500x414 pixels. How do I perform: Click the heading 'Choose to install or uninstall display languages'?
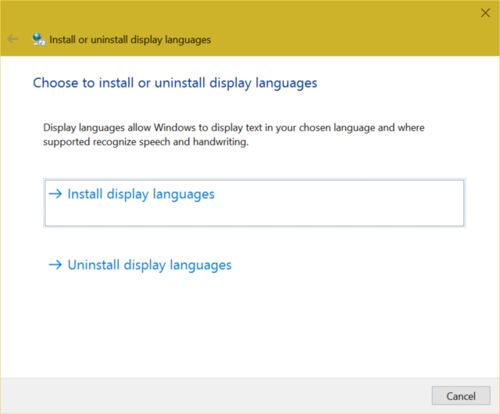(x=175, y=83)
